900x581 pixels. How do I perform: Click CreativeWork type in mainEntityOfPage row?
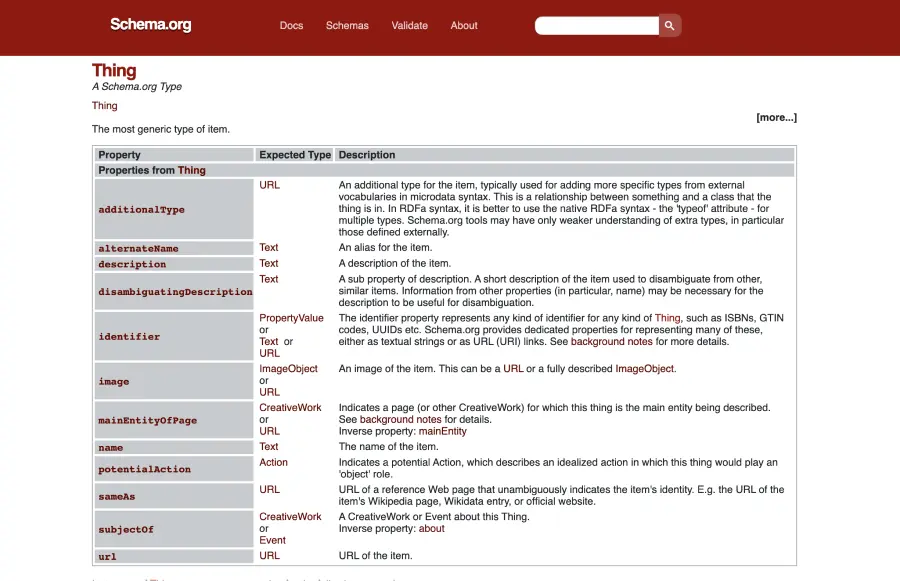[290, 408]
